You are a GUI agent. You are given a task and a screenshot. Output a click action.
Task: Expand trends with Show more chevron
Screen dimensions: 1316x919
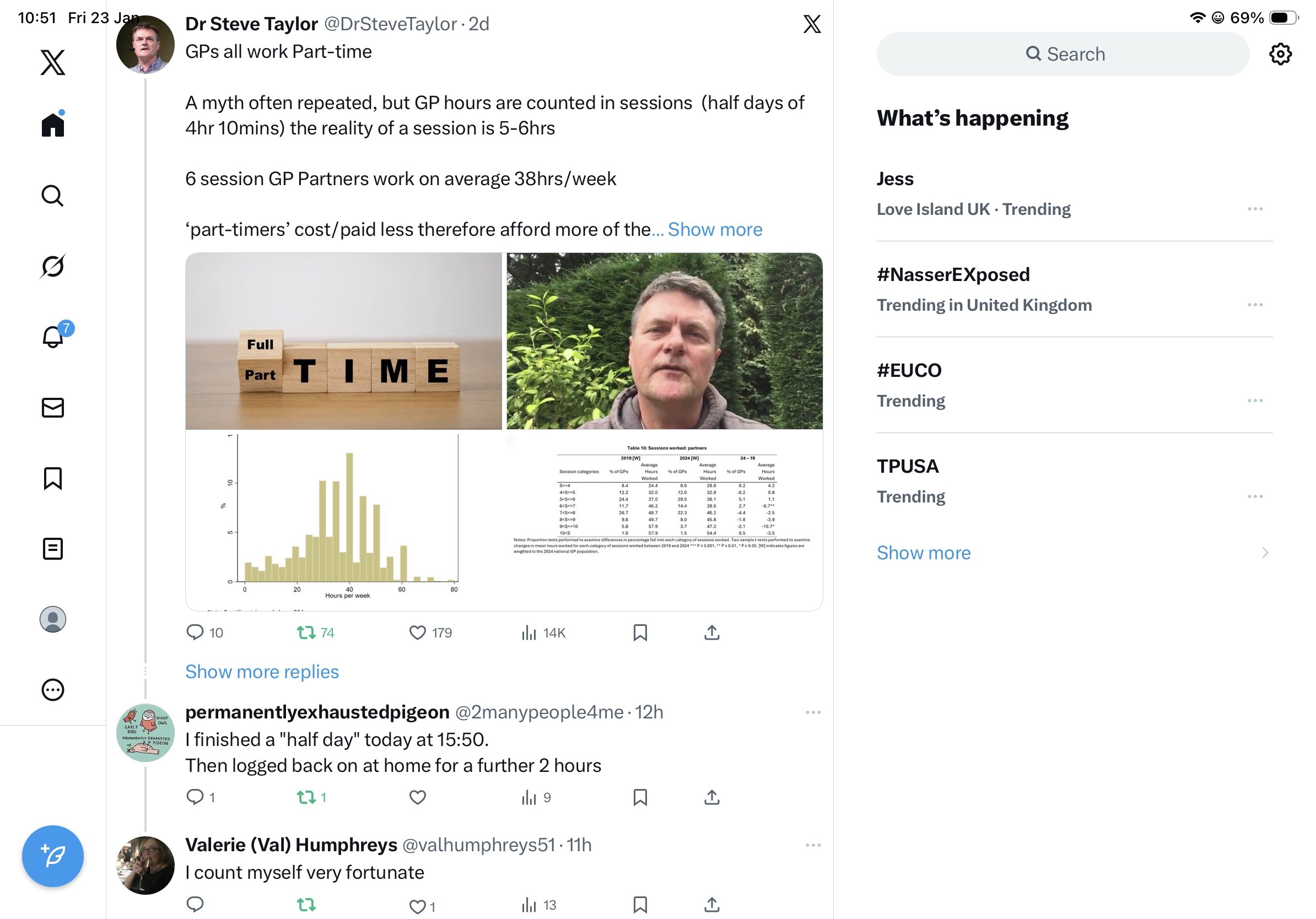pos(1264,553)
